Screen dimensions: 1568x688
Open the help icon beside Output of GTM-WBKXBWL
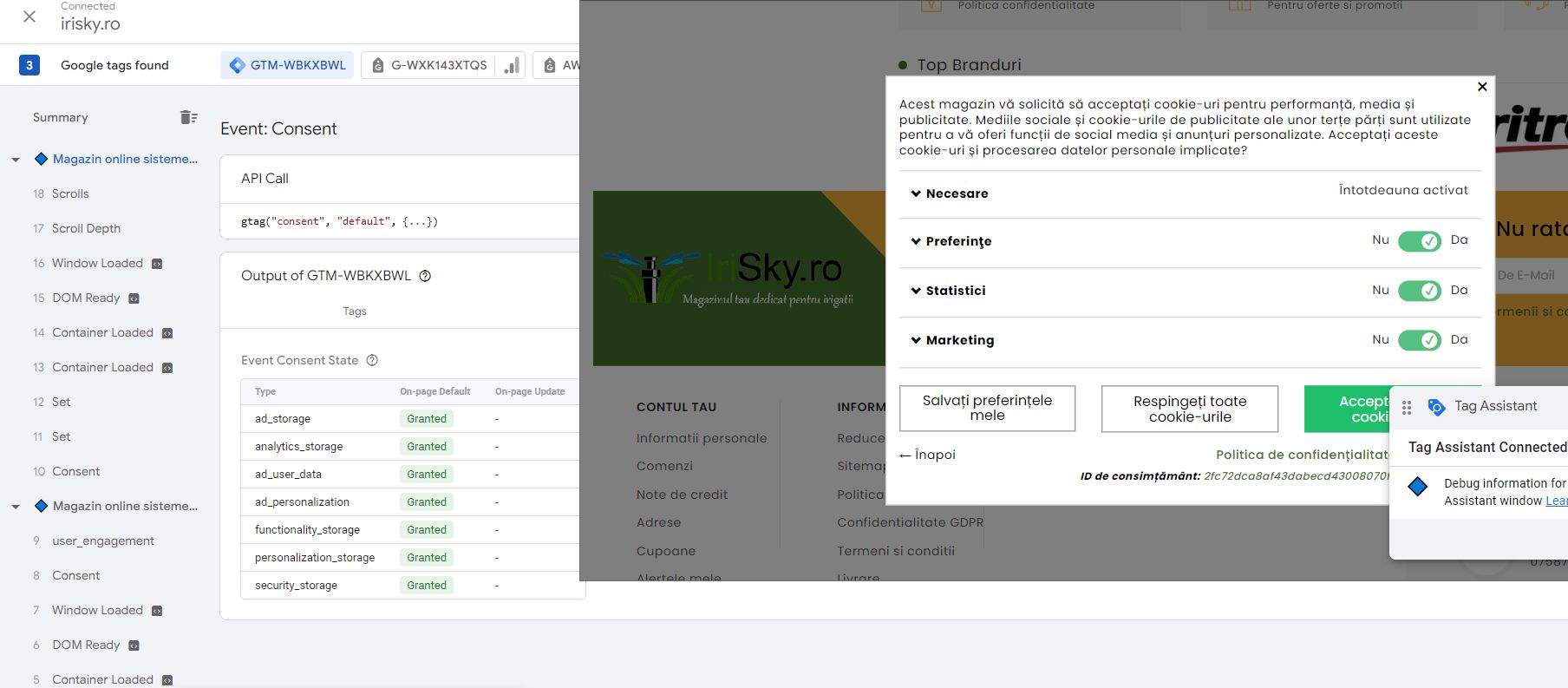(425, 276)
